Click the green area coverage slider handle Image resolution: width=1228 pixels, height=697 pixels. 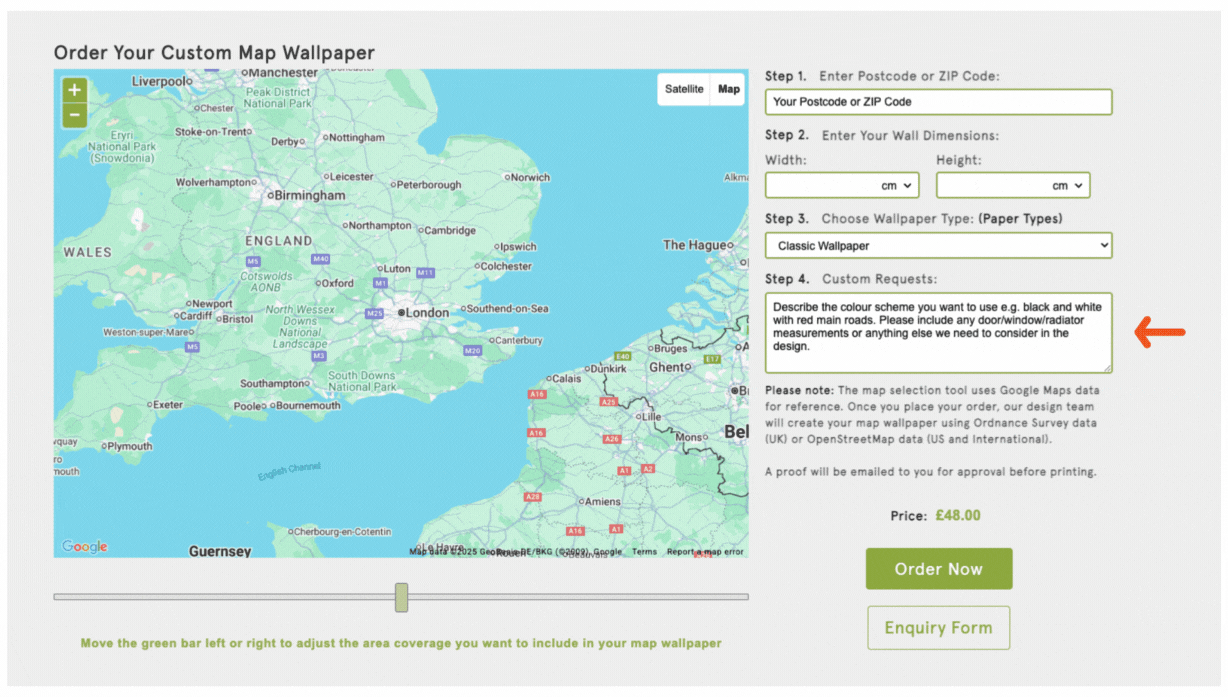coord(401,598)
